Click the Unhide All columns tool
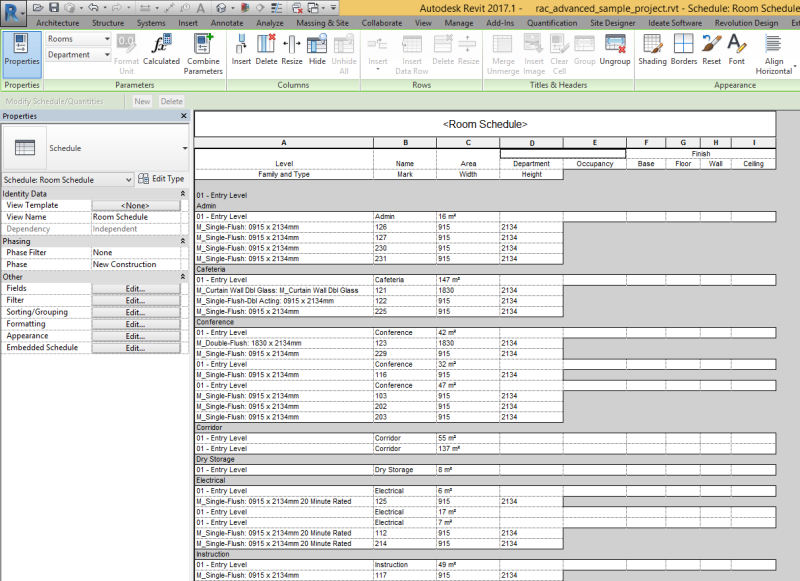Image resolution: width=800 pixels, height=581 pixels. [x=347, y=52]
